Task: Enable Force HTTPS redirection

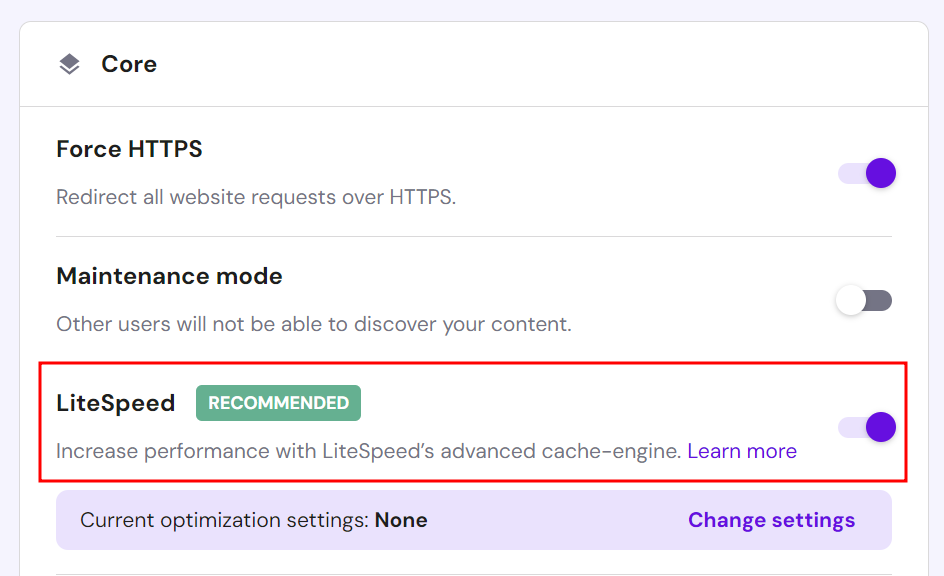Action: pos(864,173)
